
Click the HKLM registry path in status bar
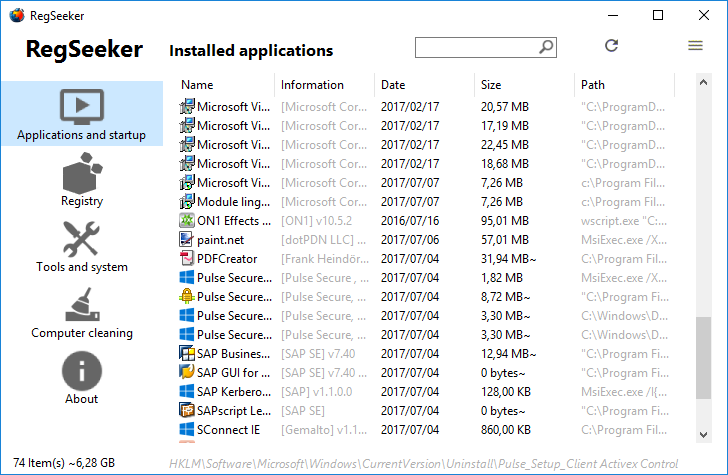pyautogui.click(x=423, y=464)
